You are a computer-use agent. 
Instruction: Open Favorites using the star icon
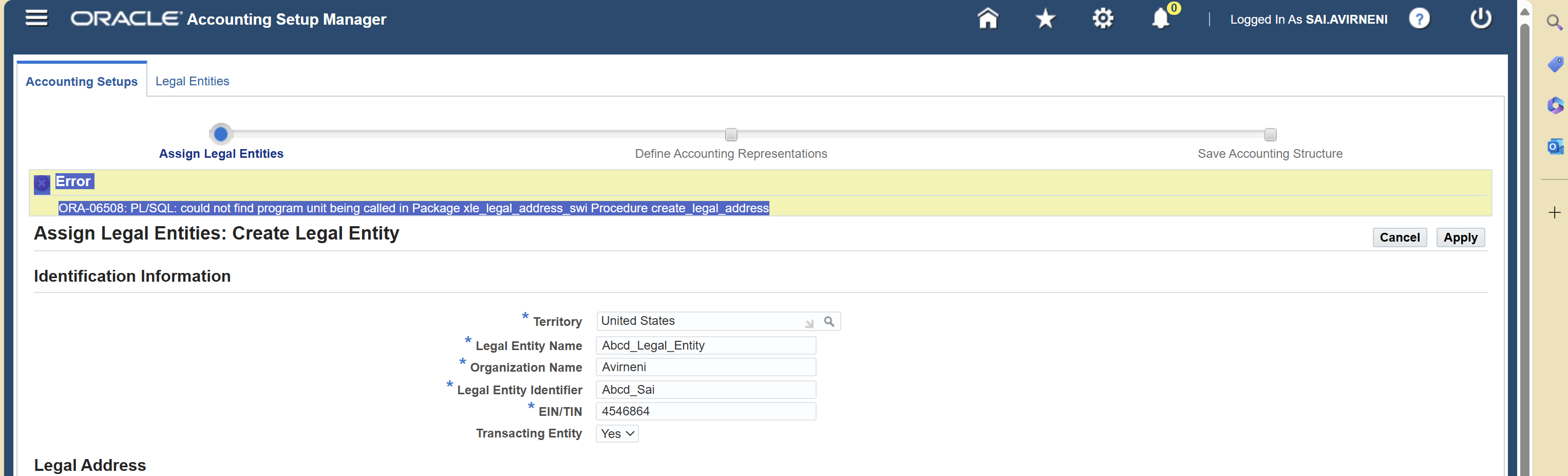pyautogui.click(x=1045, y=19)
